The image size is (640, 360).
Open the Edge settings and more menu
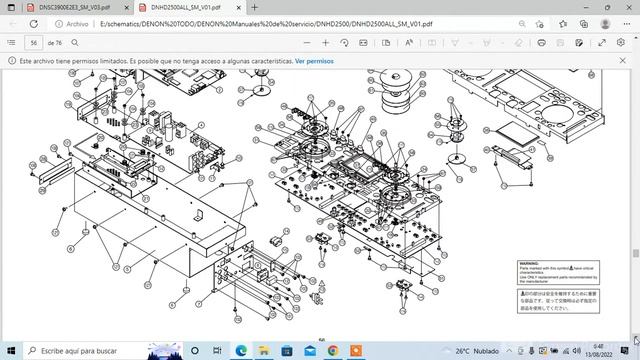[627, 24]
